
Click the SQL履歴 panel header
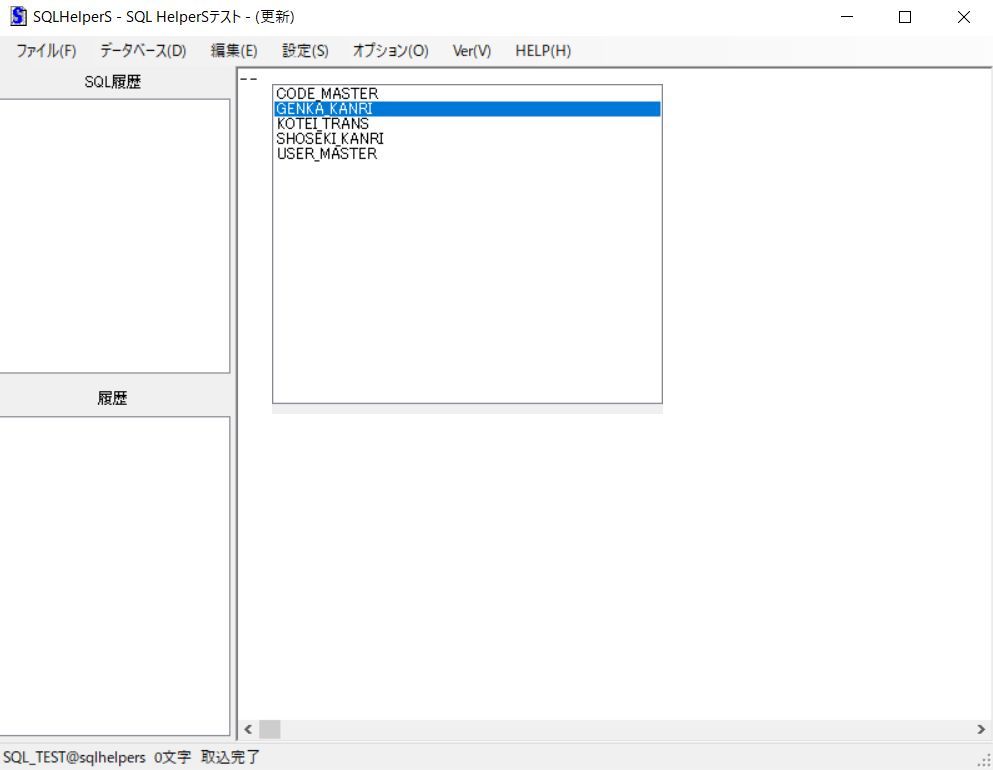[113, 82]
